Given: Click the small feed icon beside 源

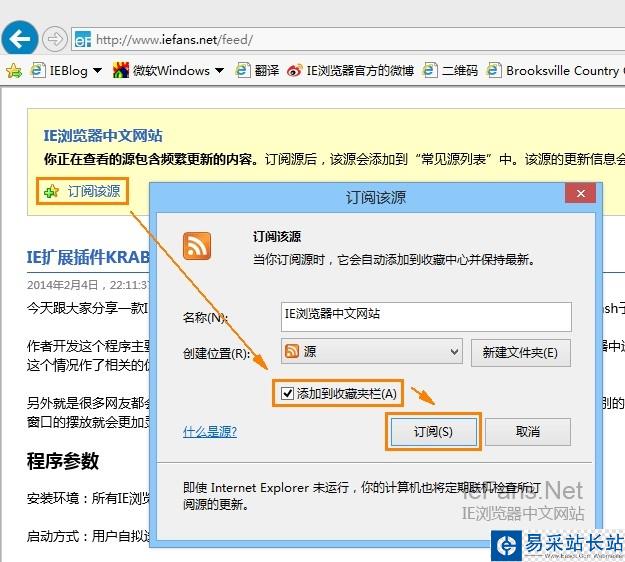Looking at the screenshot, I should pyautogui.click(x=292, y=351).
